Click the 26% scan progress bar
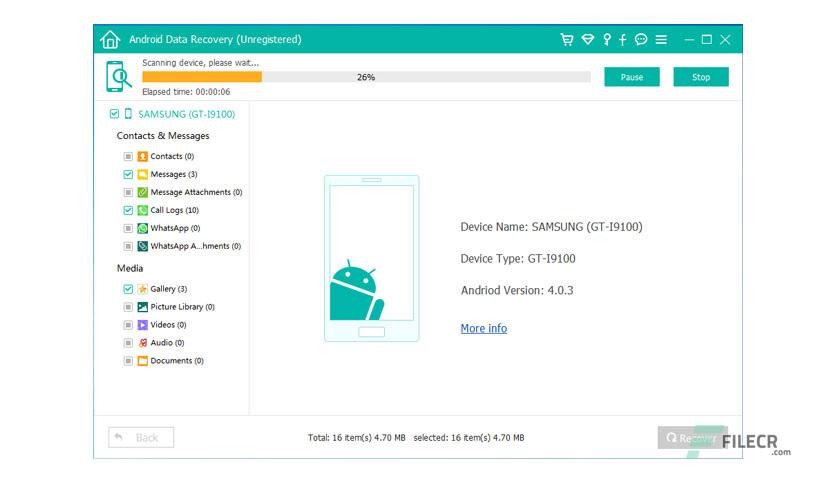 (x=366, y=77)
